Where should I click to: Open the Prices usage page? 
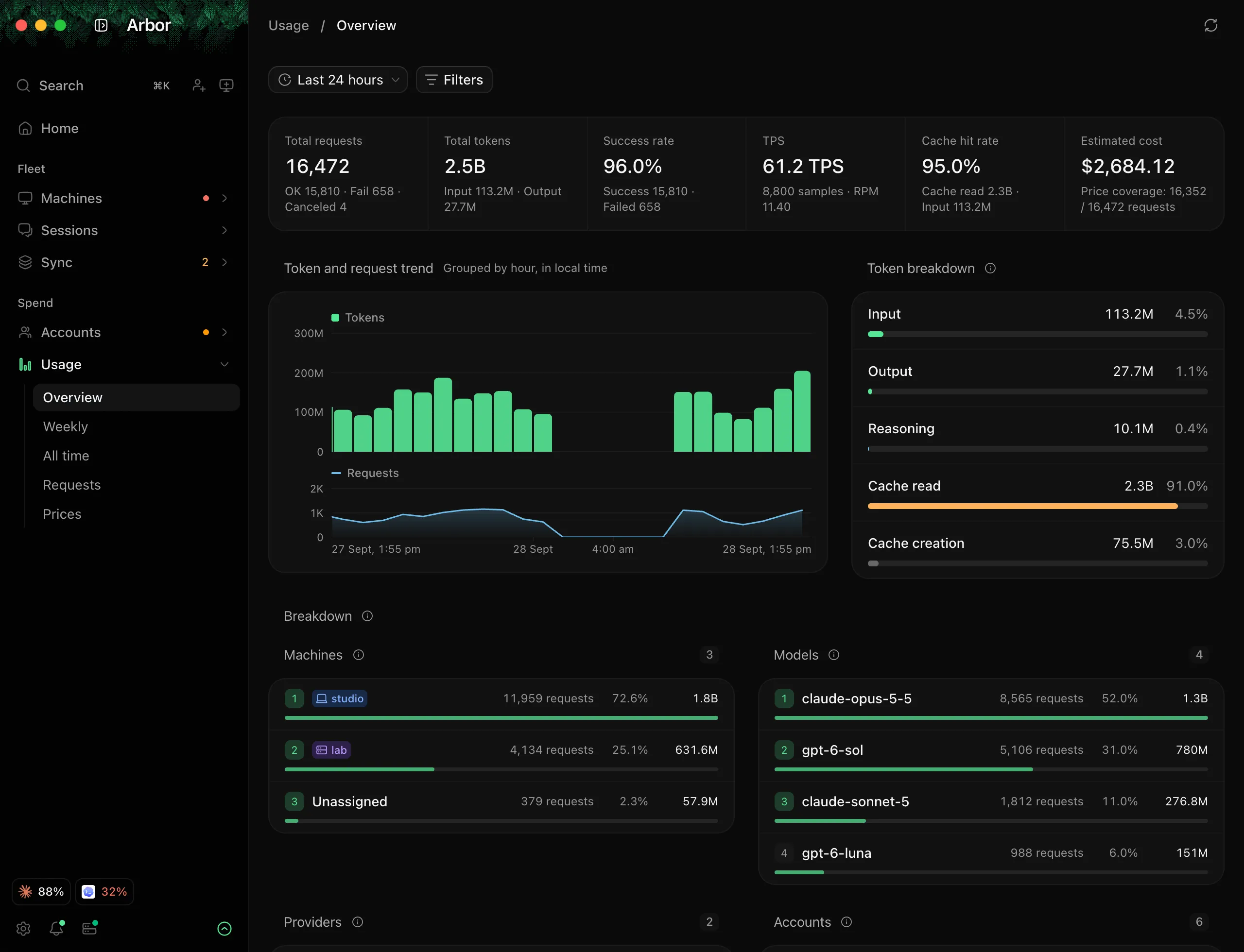tap(136, 514)
